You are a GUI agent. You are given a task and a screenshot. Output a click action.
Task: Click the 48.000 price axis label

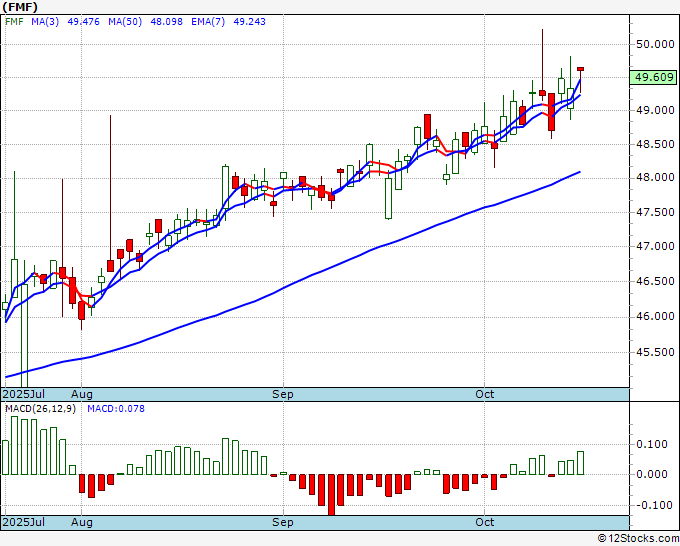[655, 177]
